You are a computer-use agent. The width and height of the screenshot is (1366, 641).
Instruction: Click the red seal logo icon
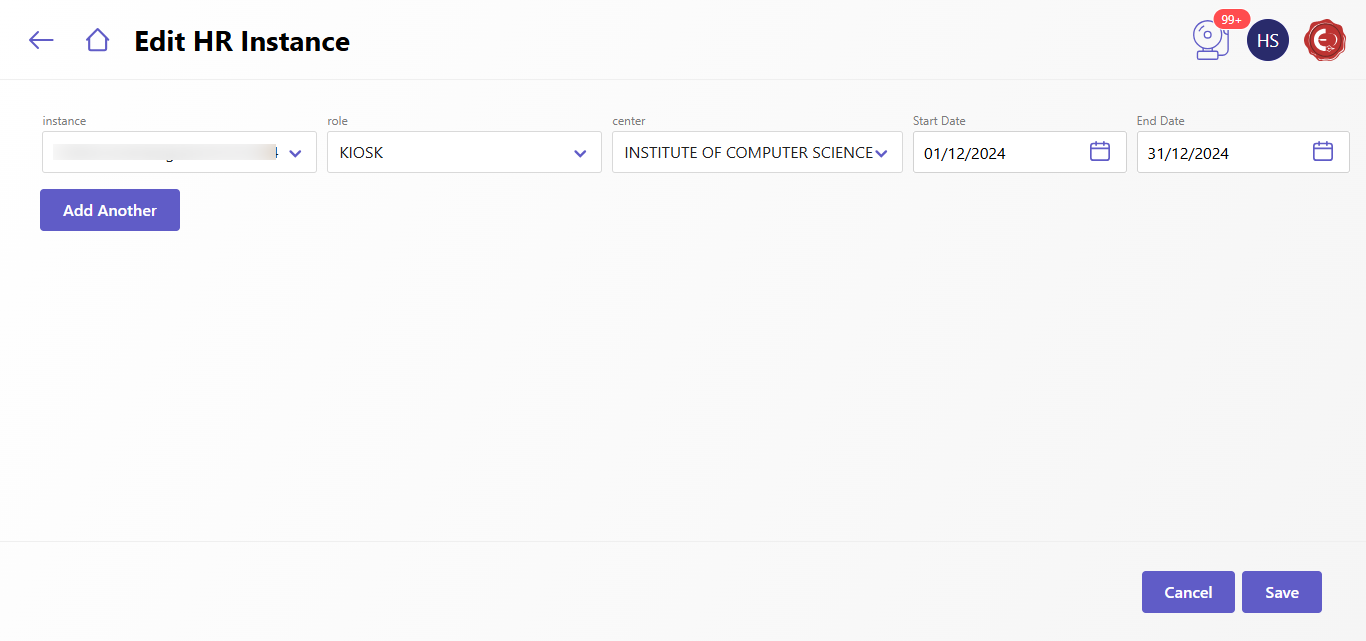click(x=1325, y=40)
